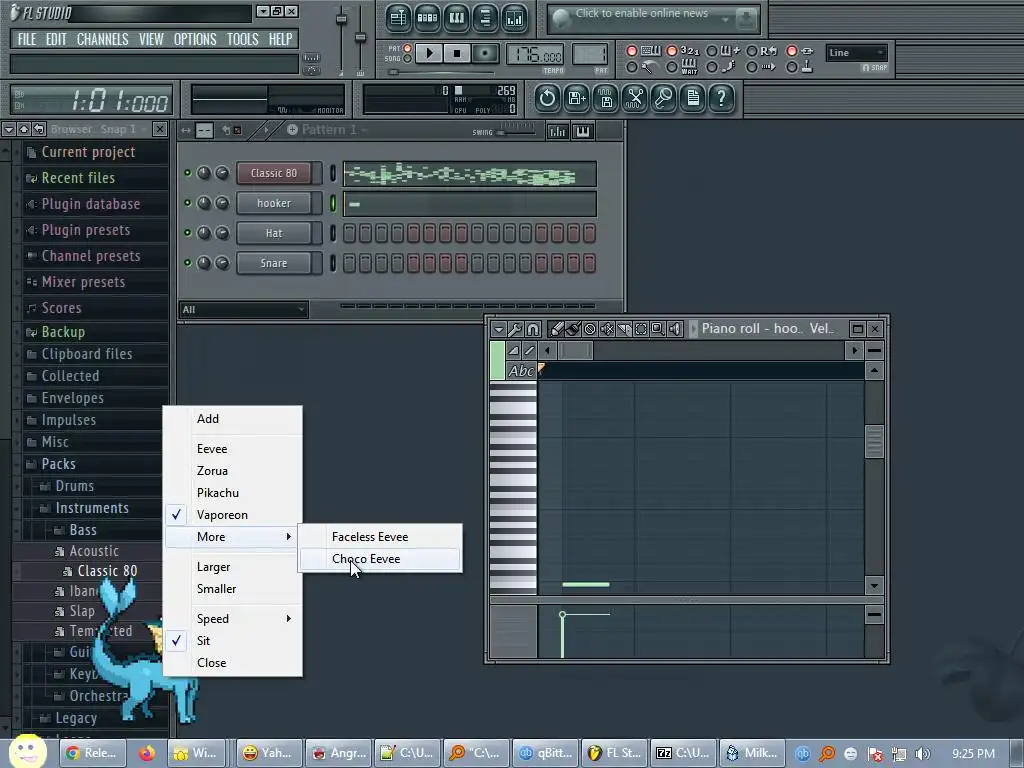Open the piano roll menu arrow

499,328
